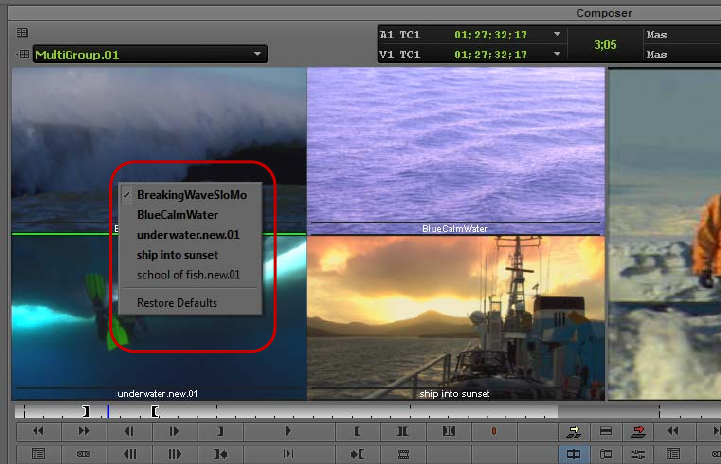Image resolution: width=721 pixels, height=464 pixels.
Task: Click the ship into sunset clip label
Action: click(454, 394)
